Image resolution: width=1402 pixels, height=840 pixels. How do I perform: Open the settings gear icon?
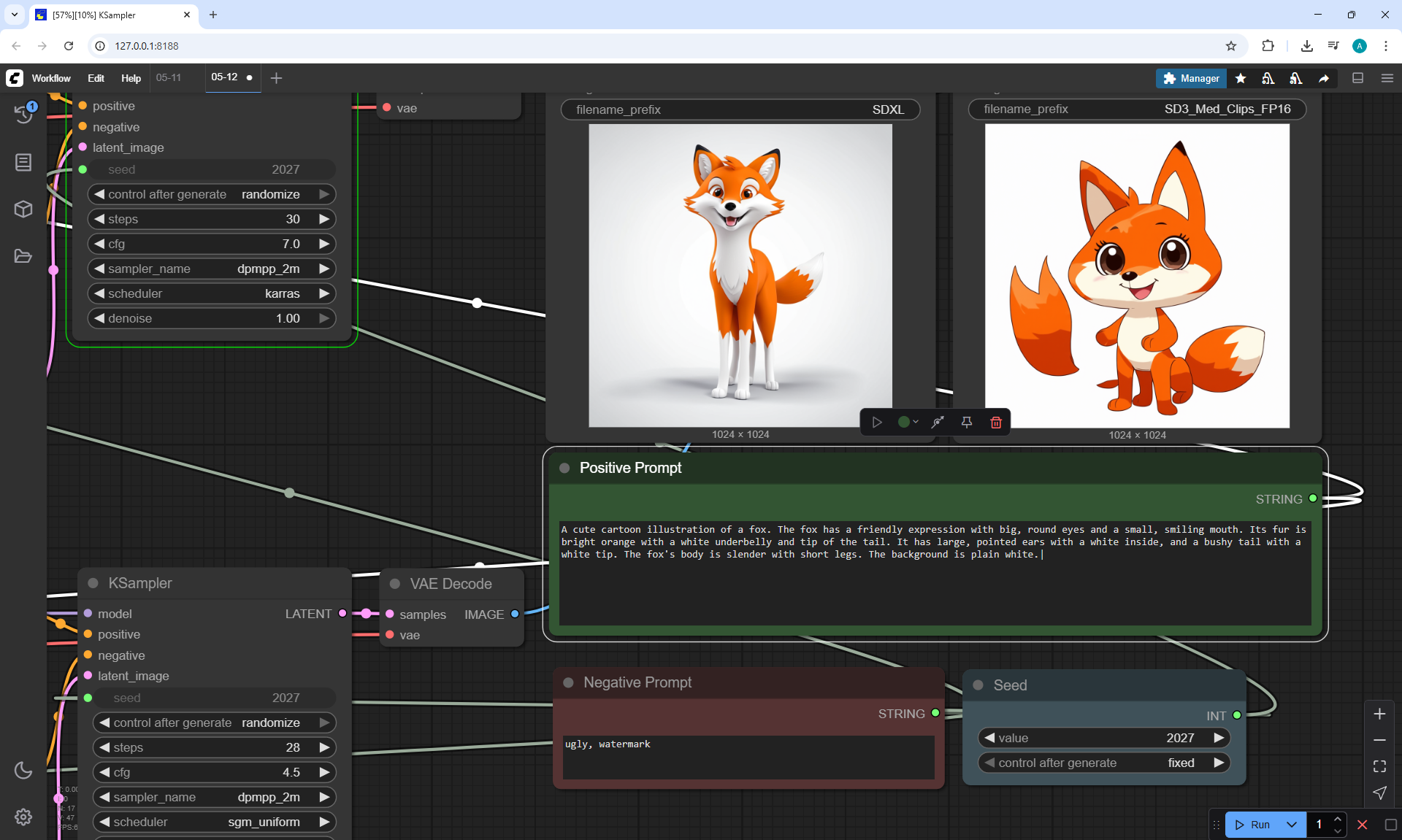pyautogui.click(x=23, y=817)
